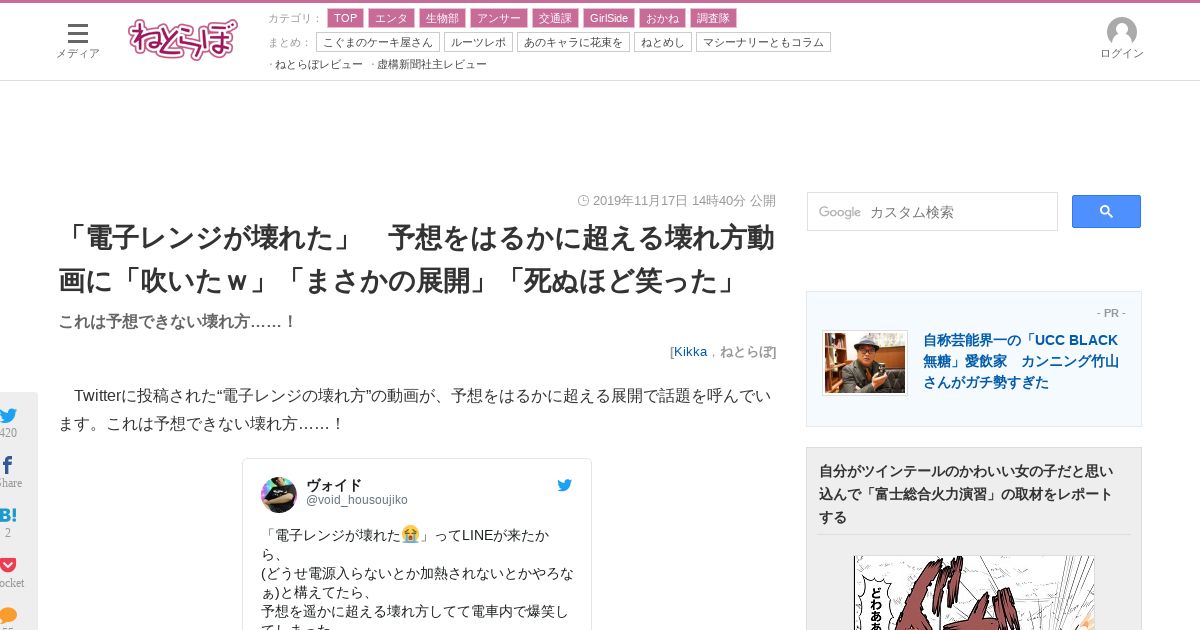Select the アンサー category tab
The height and width of the screenshot is (630, 1200).
click(499, 18)
